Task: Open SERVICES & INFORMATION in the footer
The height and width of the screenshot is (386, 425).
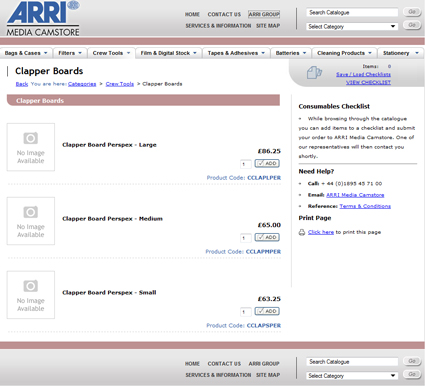Action: pos(218,375)
